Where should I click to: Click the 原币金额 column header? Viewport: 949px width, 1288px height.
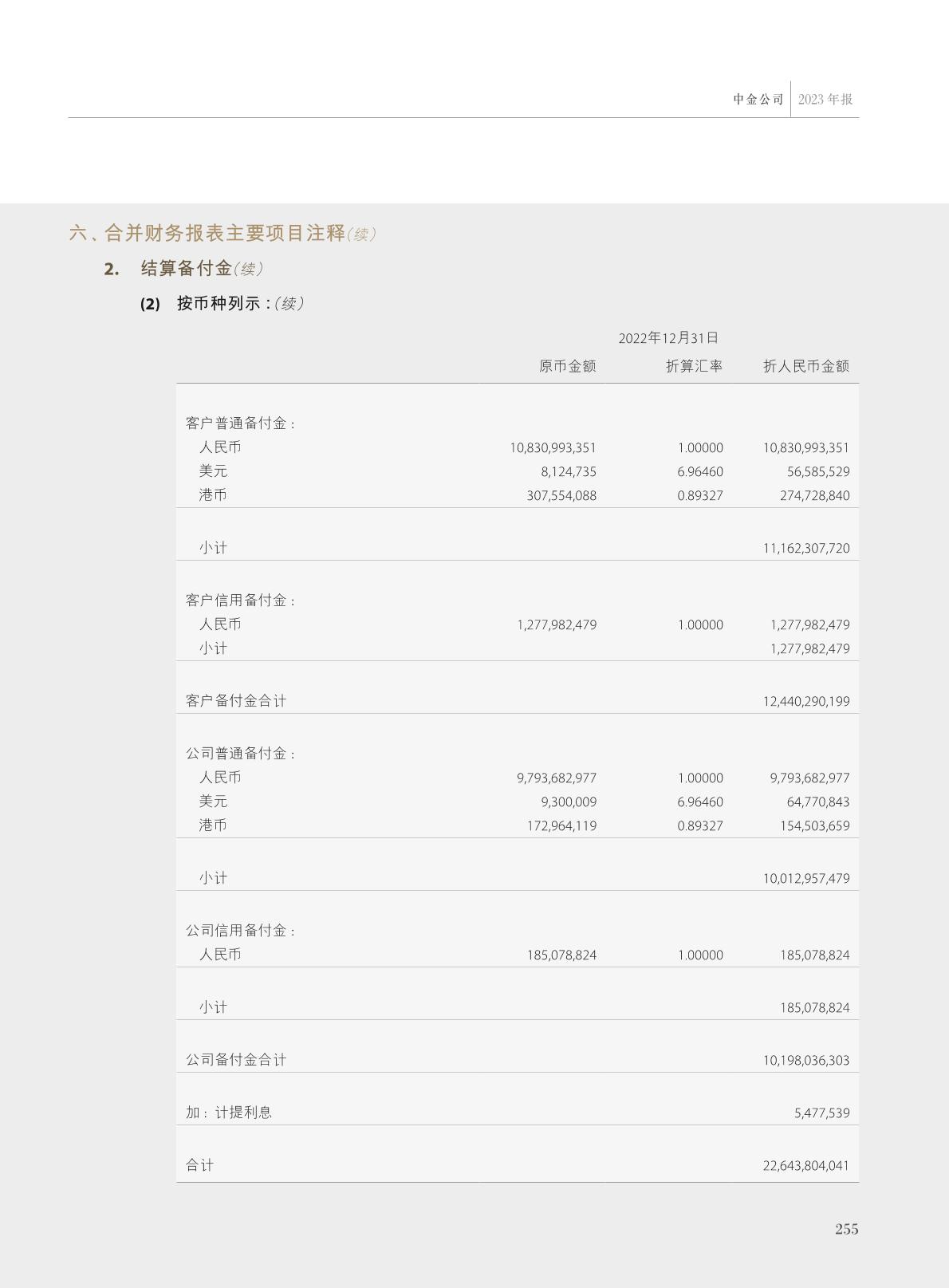[x=567, y=366]
